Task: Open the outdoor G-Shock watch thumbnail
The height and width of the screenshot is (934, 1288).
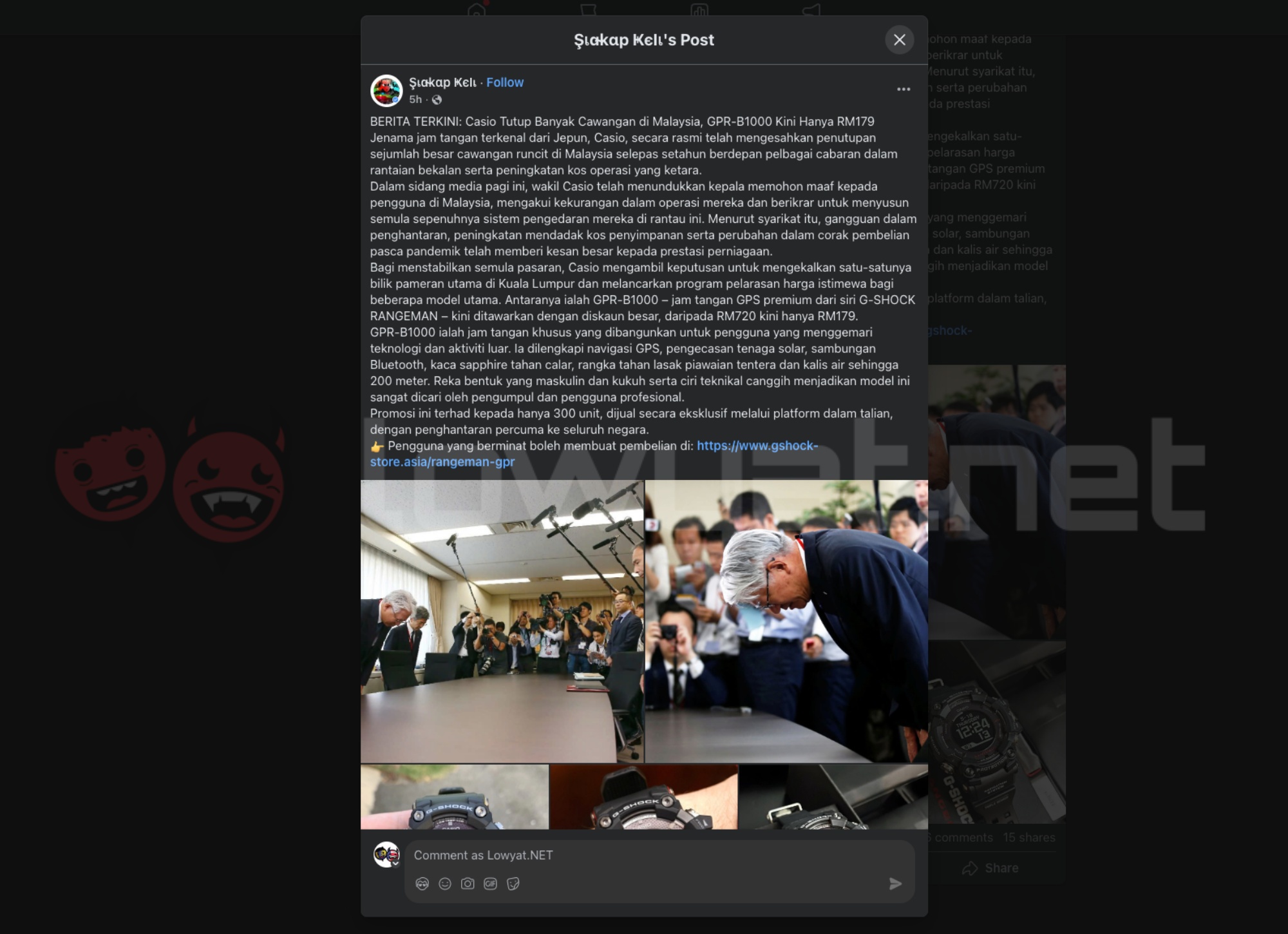Action: (x=455, y=797)
